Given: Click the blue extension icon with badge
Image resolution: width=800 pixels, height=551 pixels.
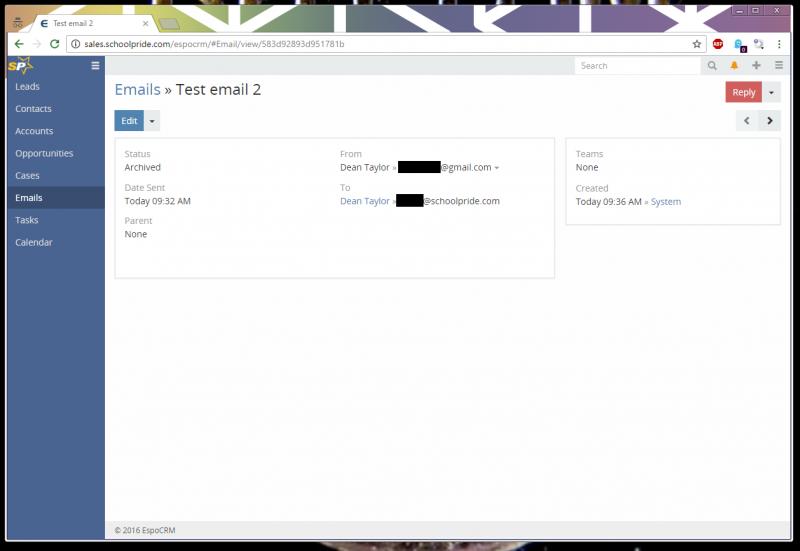Looking at the screenshot, I should point(739,45).
